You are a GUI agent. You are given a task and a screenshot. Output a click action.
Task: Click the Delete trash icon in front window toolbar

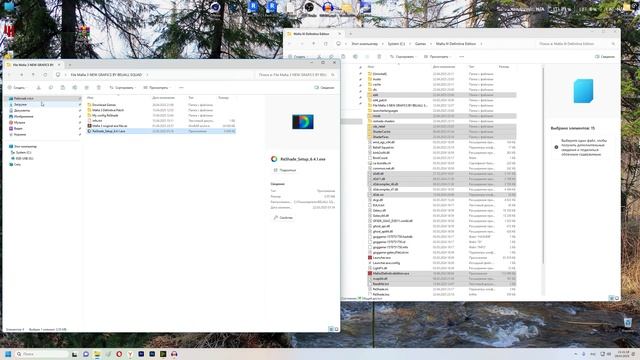[98, 88]
